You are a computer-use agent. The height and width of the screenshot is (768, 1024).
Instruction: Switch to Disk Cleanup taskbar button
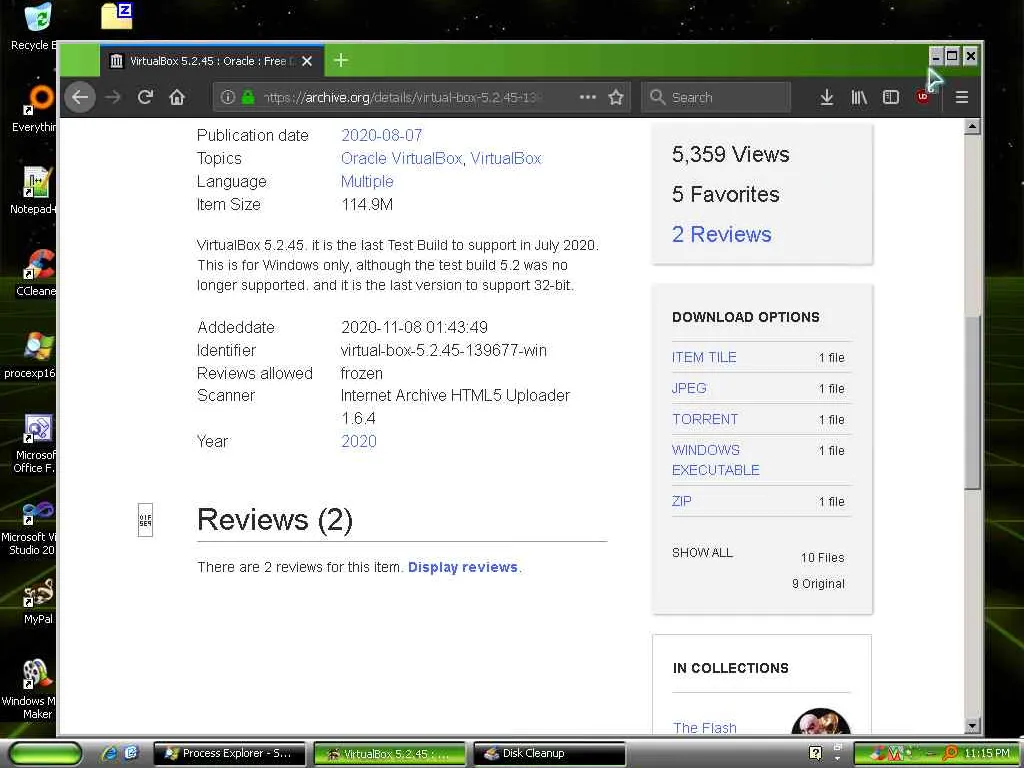point(550,754)
